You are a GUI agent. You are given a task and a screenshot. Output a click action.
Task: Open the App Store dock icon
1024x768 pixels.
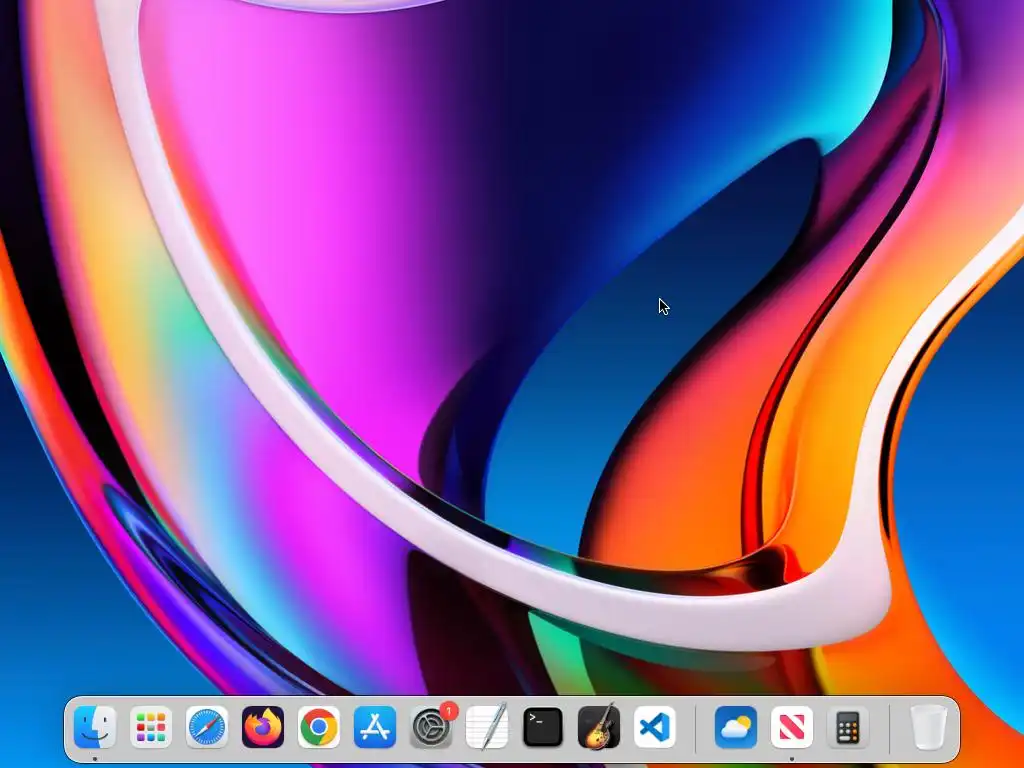click(x=375, y=727)
